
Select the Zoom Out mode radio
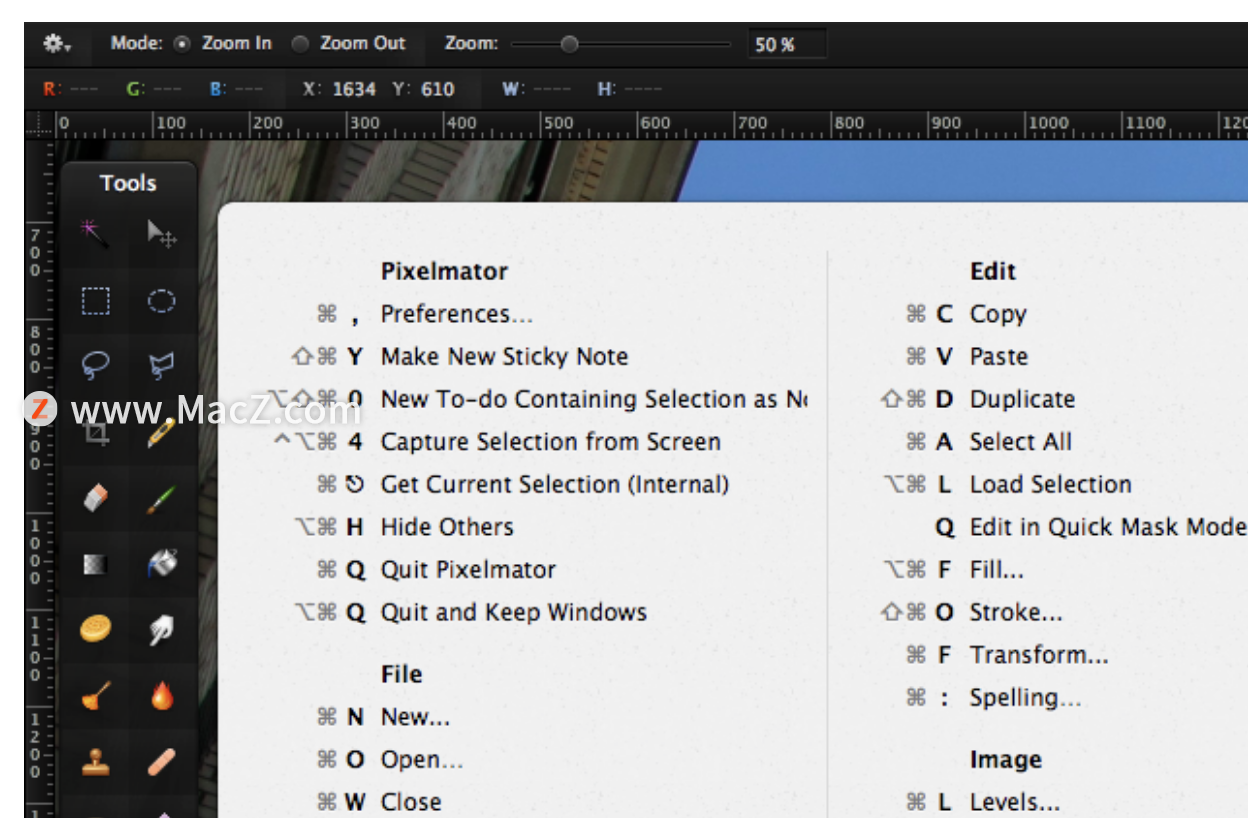[x=300, y=44]
